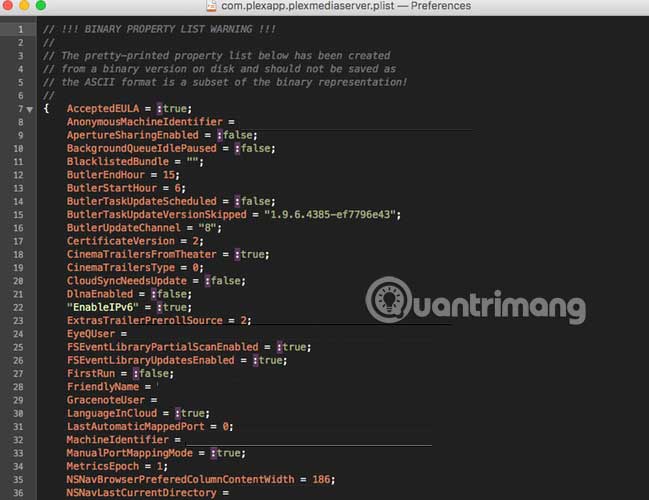The height and width of the screenshot is (500, 649).
Task: Click the FSEventLibraryPartialScanEnabled key
Action: [163, 347]
